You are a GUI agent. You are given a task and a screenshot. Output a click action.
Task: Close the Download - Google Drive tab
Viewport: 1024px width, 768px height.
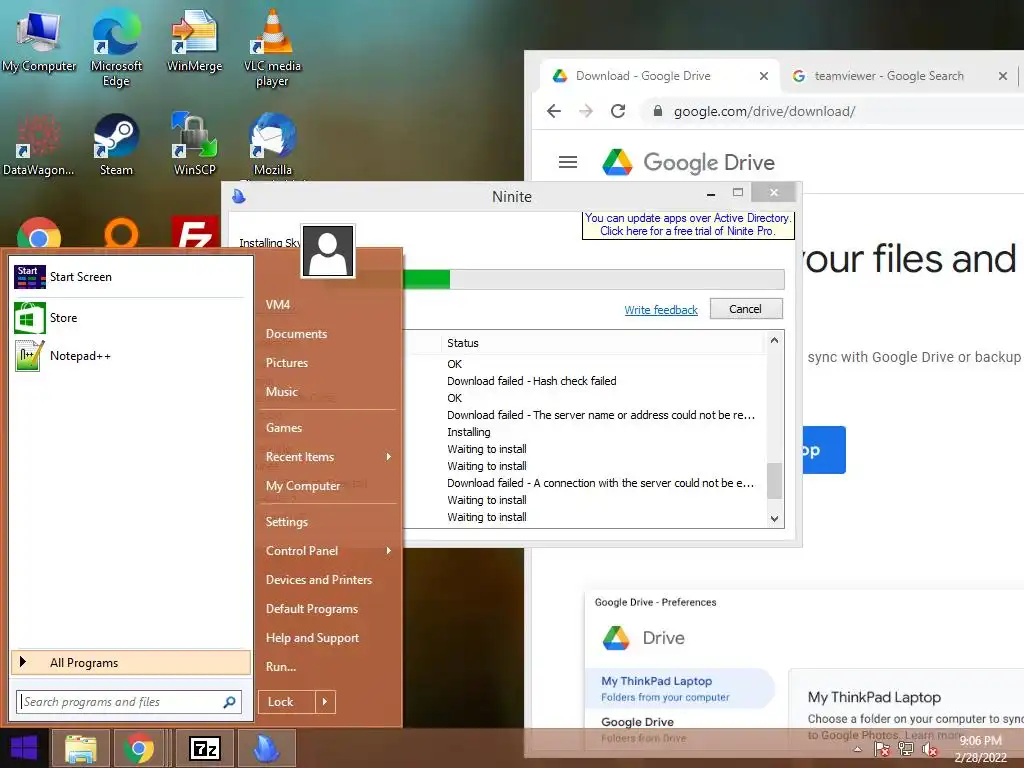pos(763,76)
